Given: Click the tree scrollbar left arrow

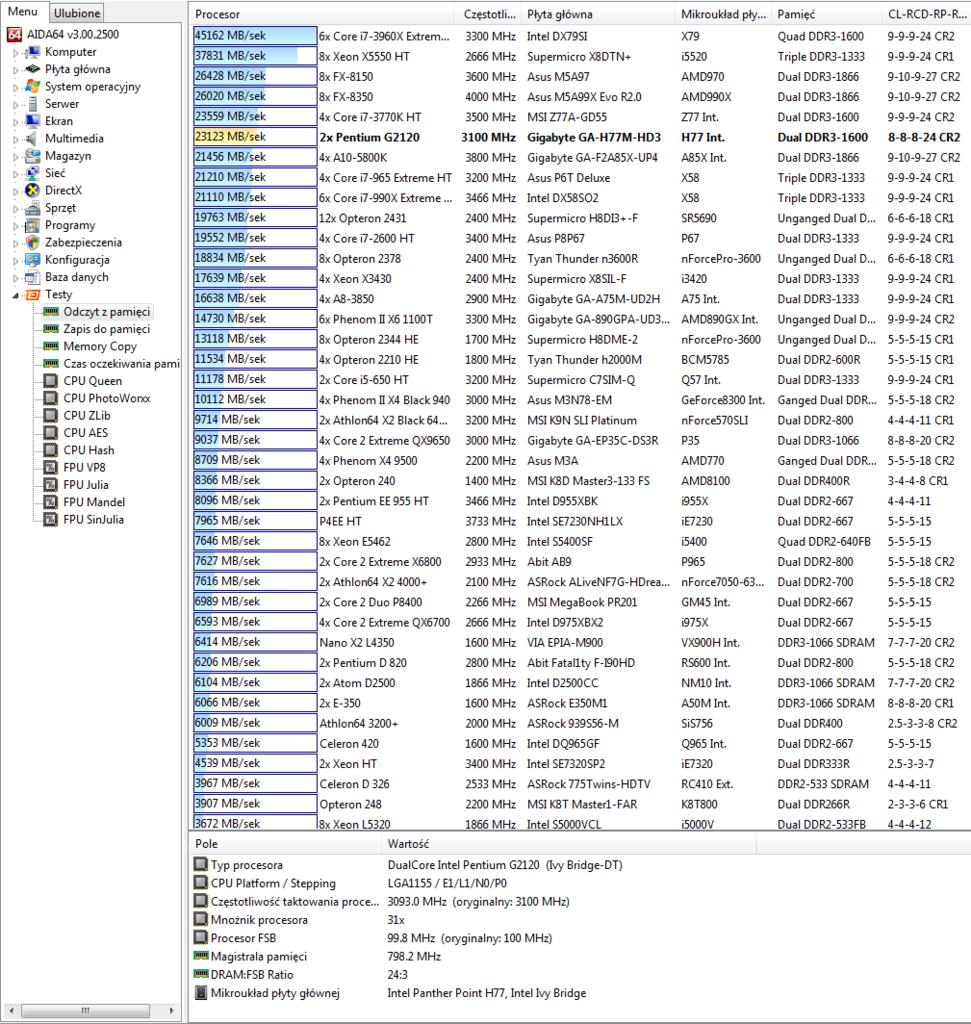Looking at the screenshot, I should pos(11,1010).
